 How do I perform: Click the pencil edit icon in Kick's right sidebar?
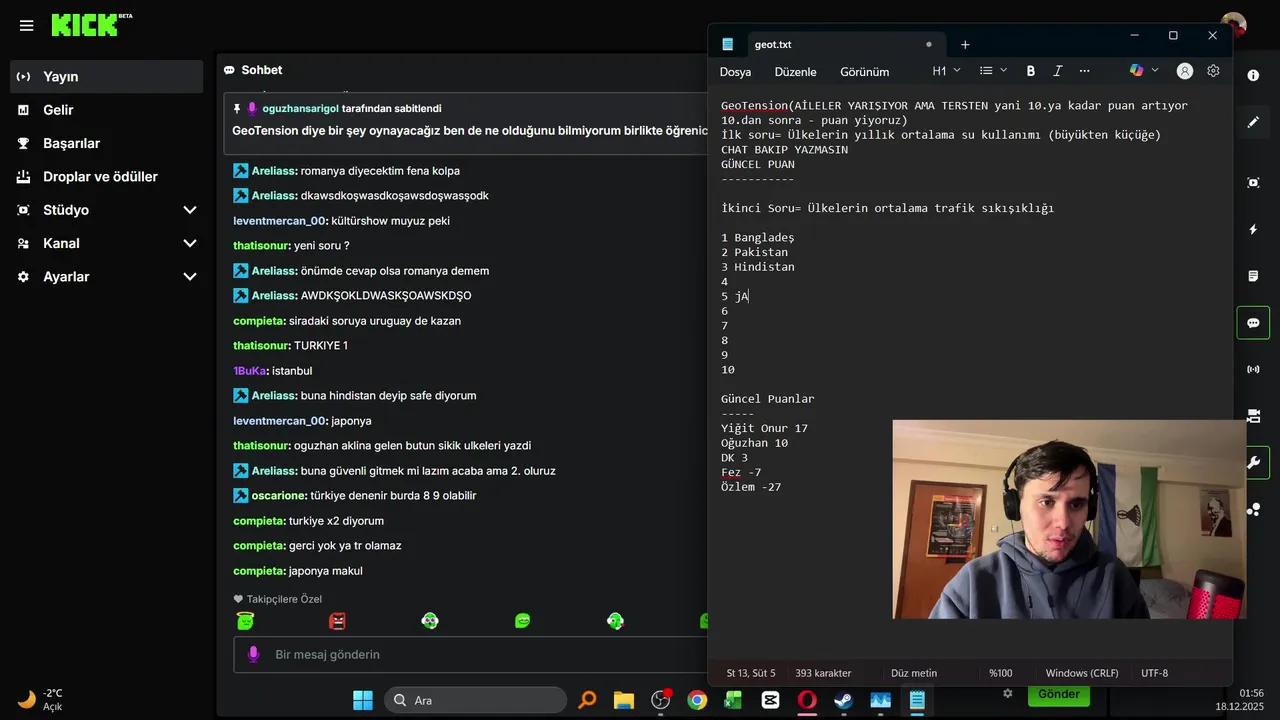pos(1253,122)
